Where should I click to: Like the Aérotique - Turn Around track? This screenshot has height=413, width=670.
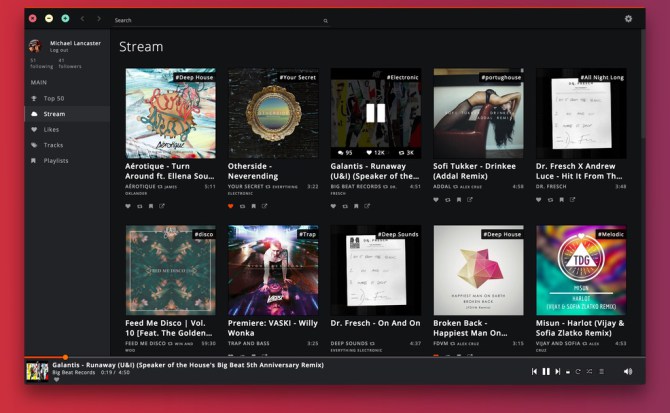point(128,206)
